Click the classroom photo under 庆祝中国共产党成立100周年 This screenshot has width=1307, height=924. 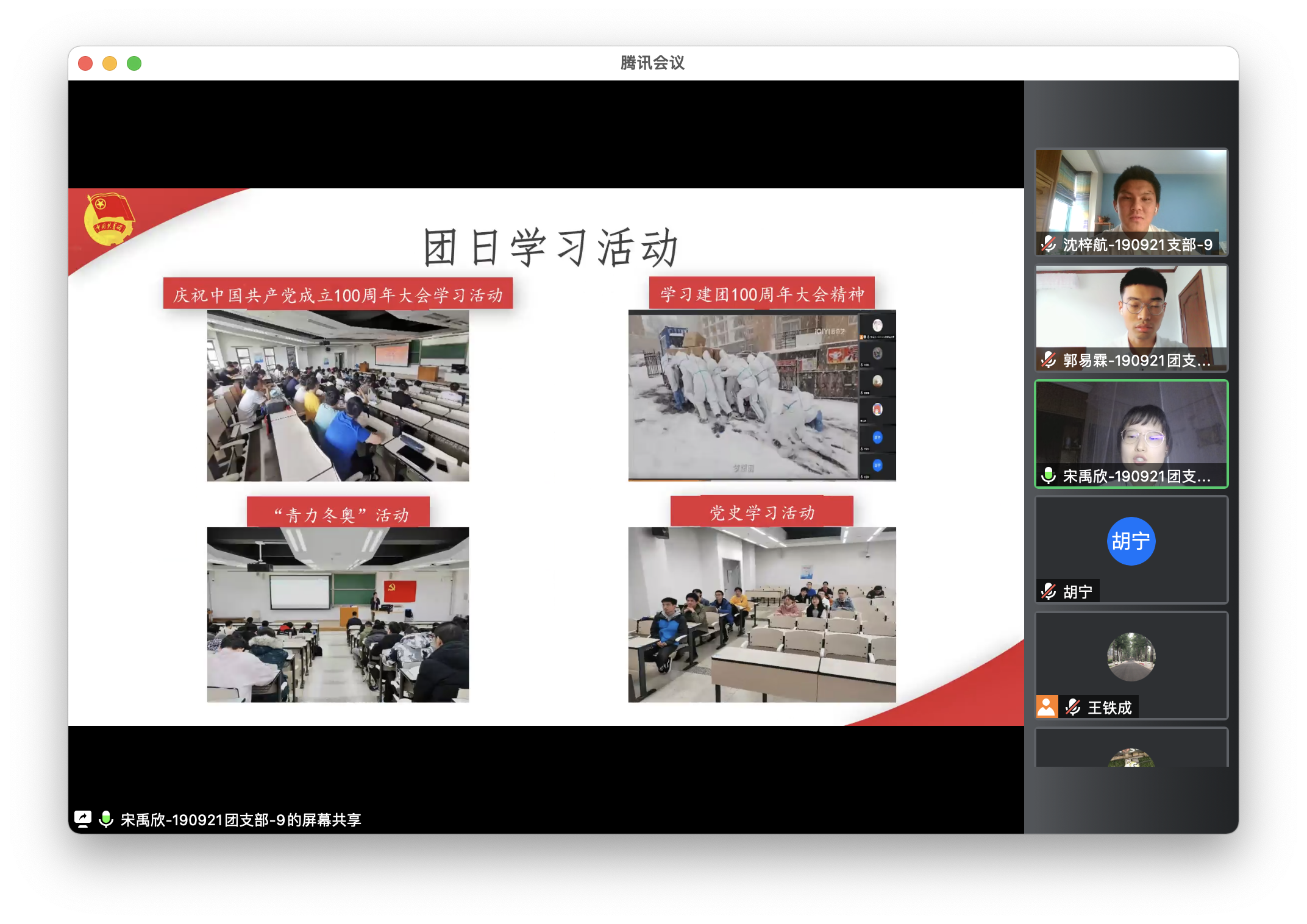(x=338, y=396)
